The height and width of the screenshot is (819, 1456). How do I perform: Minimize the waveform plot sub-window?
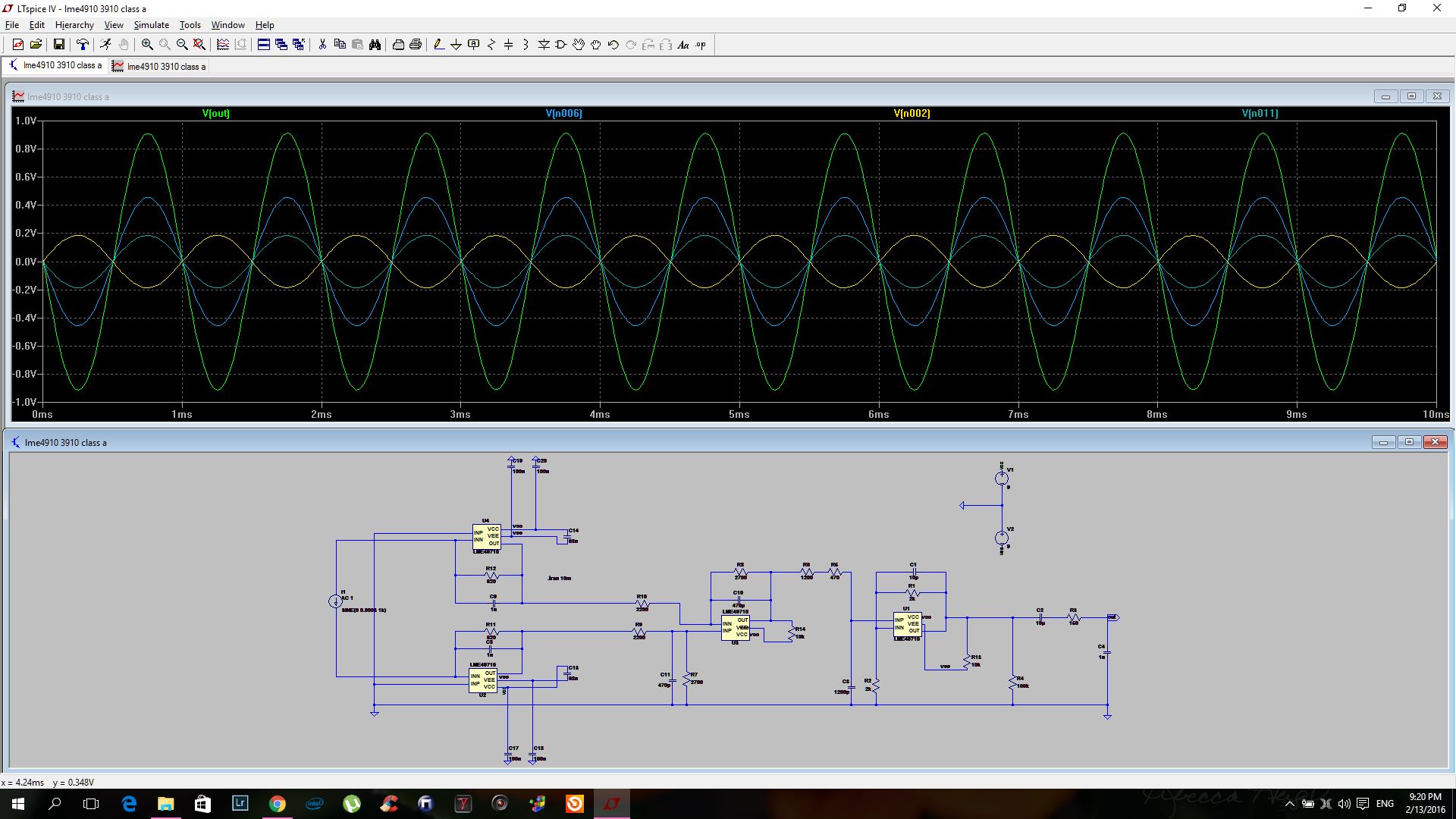coord(1385,96)
